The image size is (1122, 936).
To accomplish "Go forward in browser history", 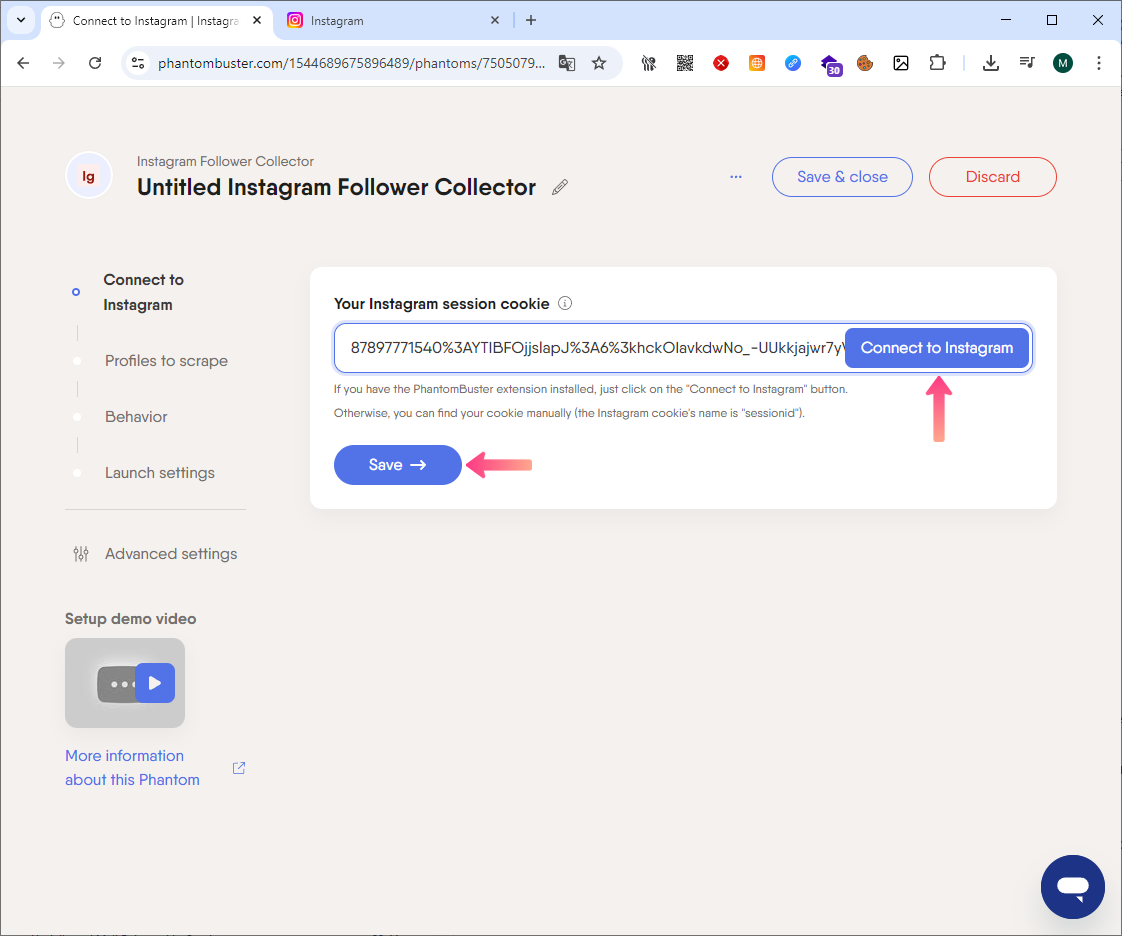I will (59, 63).
